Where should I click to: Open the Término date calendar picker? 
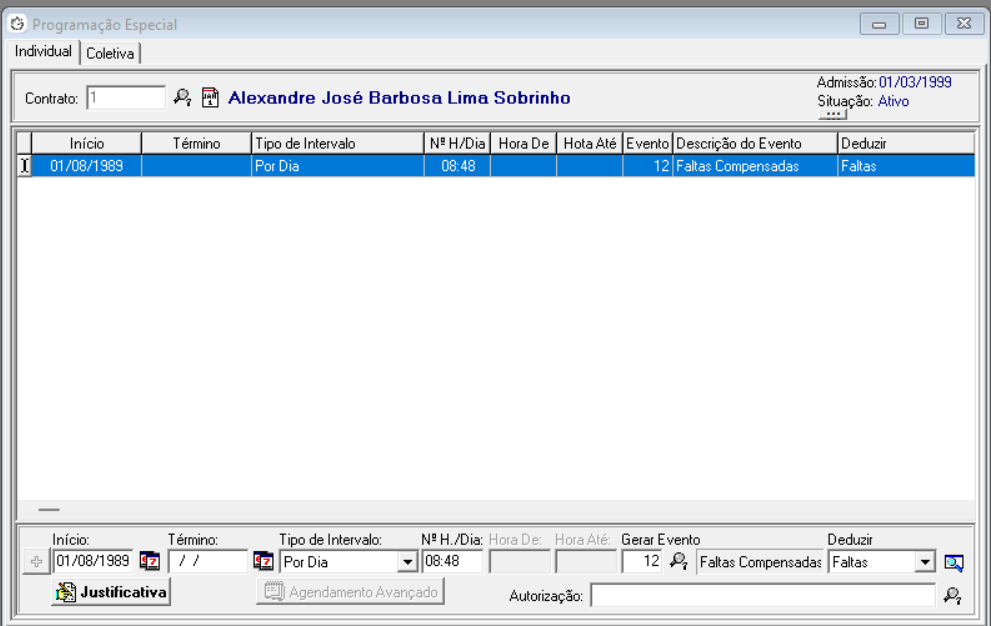point(263,561)
